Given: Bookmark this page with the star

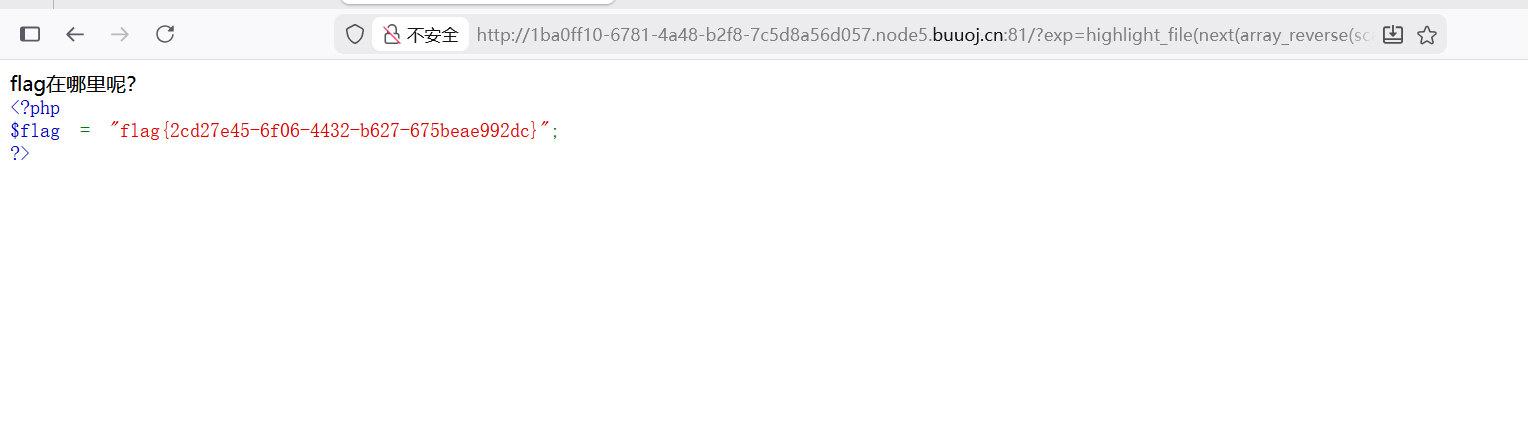Looking at the screenshot, I should click(x=1427, y=35).
